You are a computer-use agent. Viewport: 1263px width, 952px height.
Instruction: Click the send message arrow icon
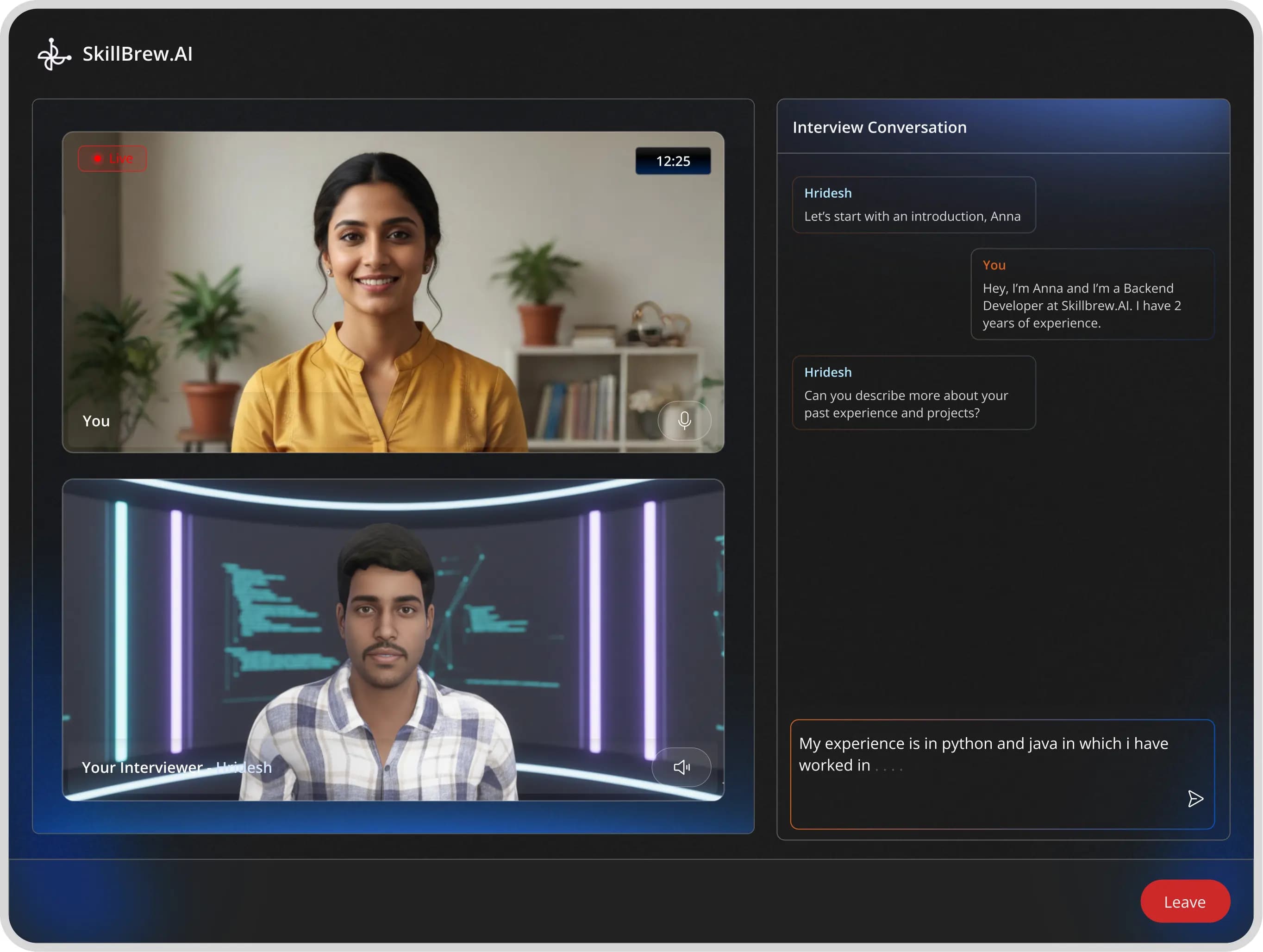click(1194, 798)
